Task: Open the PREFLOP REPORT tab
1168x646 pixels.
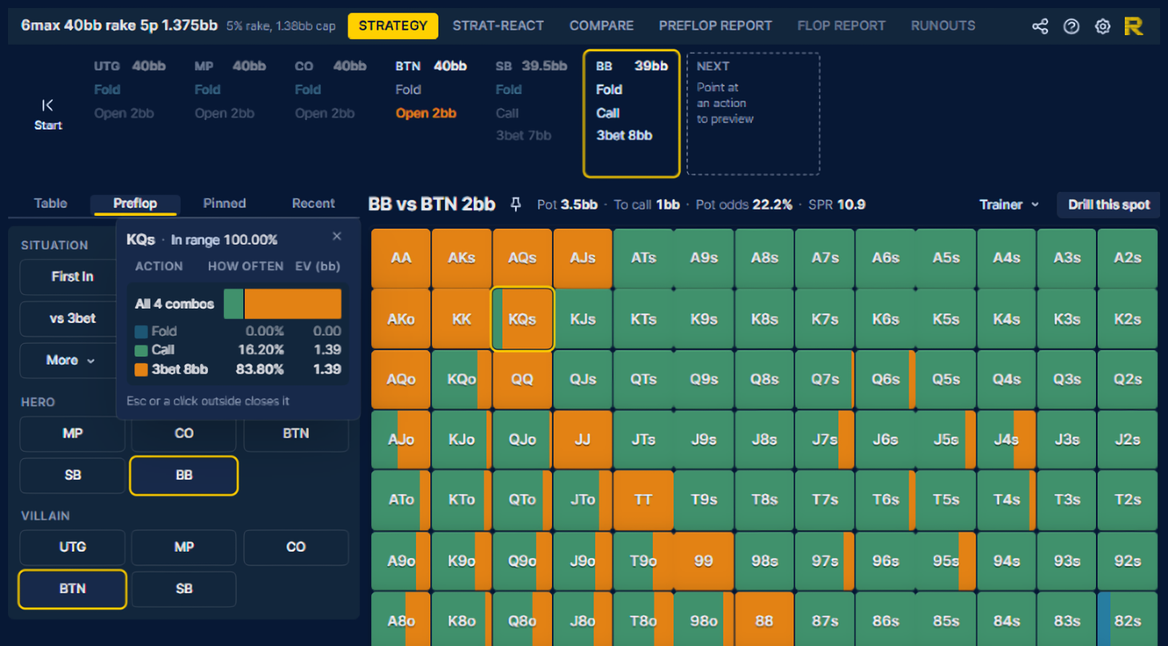Action: point(715,25)
